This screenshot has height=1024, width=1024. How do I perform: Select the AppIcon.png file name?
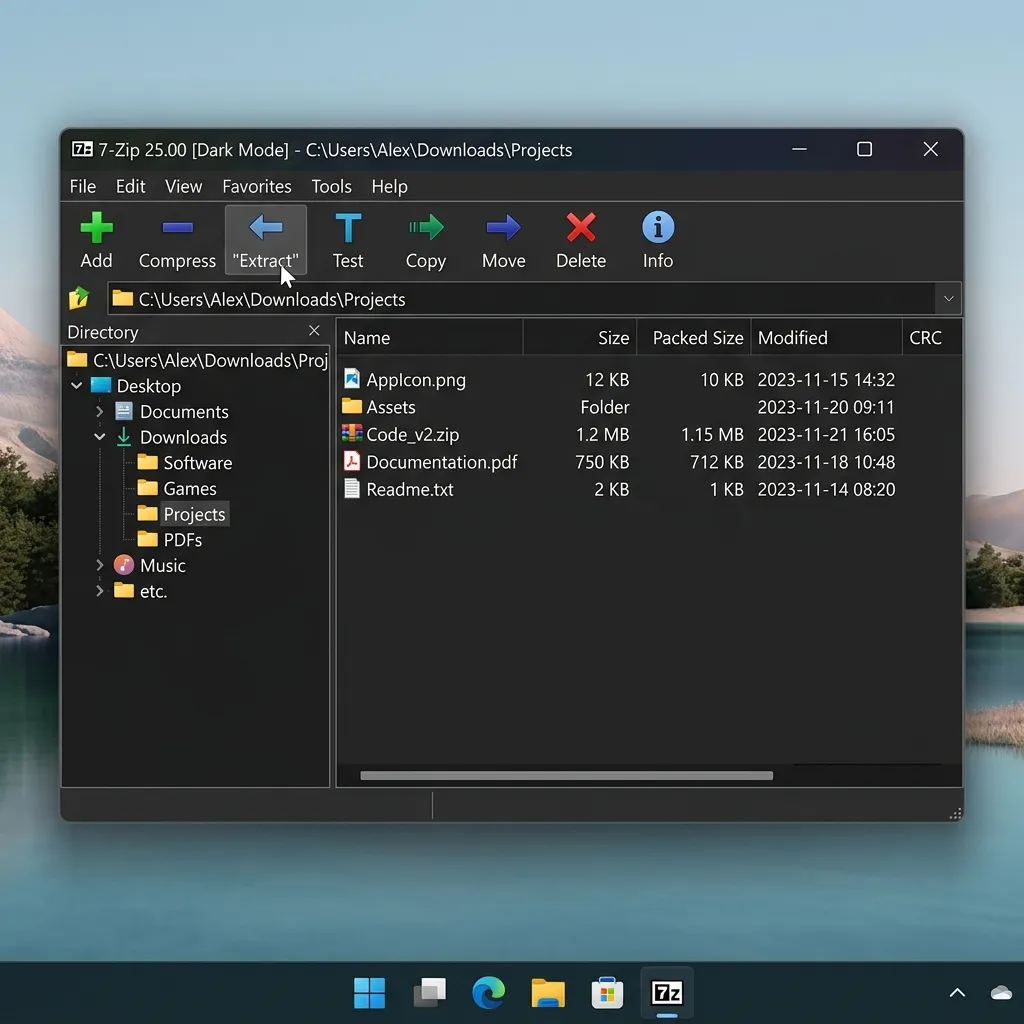pos(416,379)
